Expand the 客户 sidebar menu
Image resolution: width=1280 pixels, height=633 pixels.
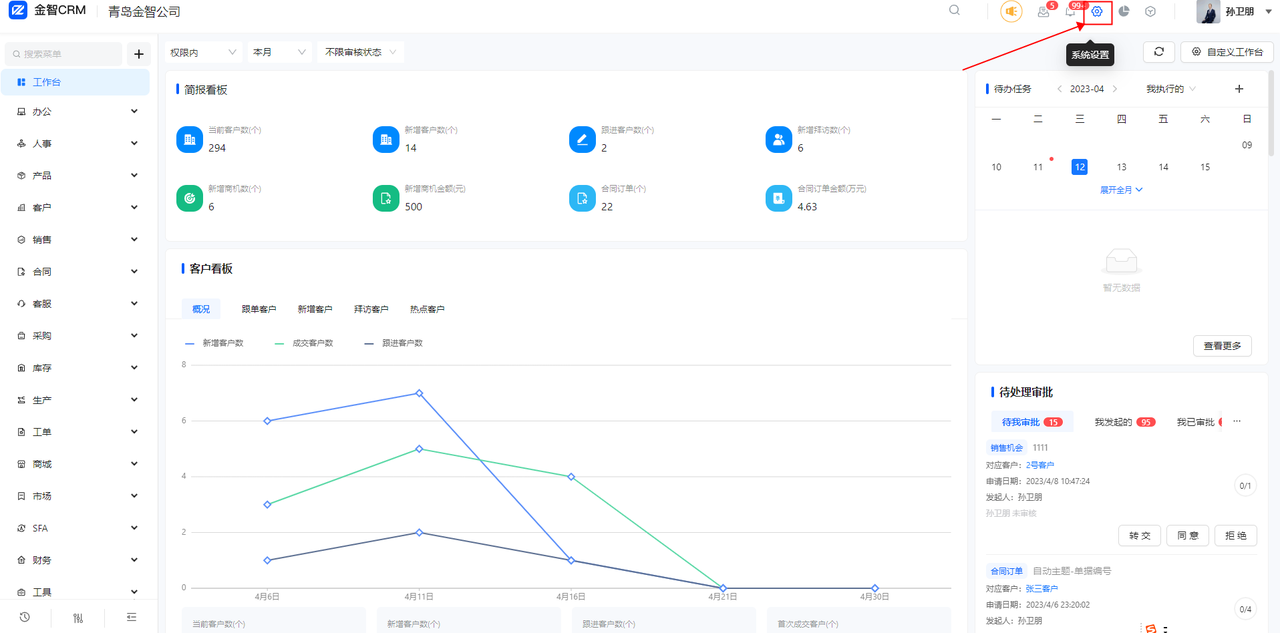[77, 208]
